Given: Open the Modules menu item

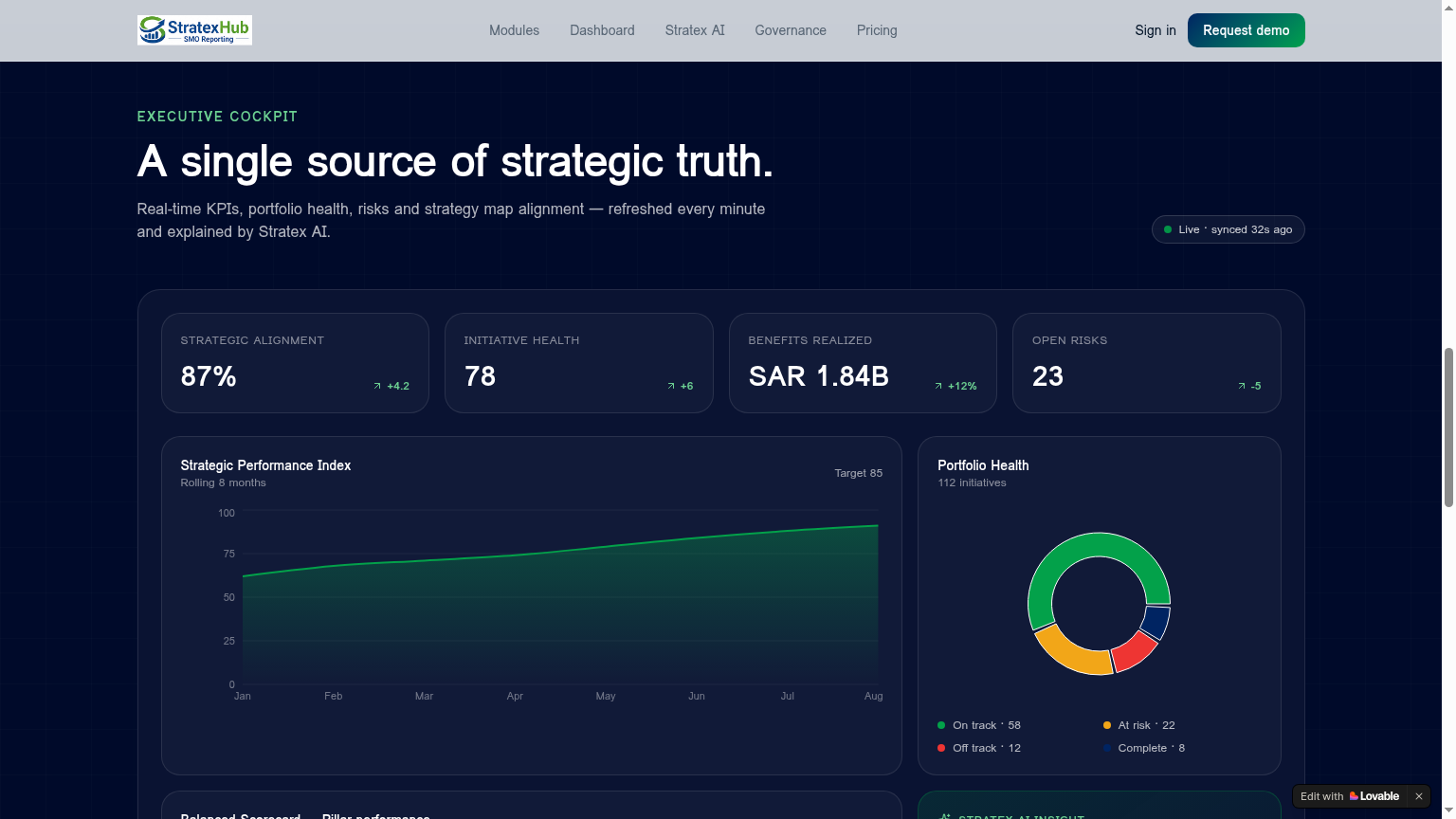Looking at the screenshot, I should click(x=514, y=30).
